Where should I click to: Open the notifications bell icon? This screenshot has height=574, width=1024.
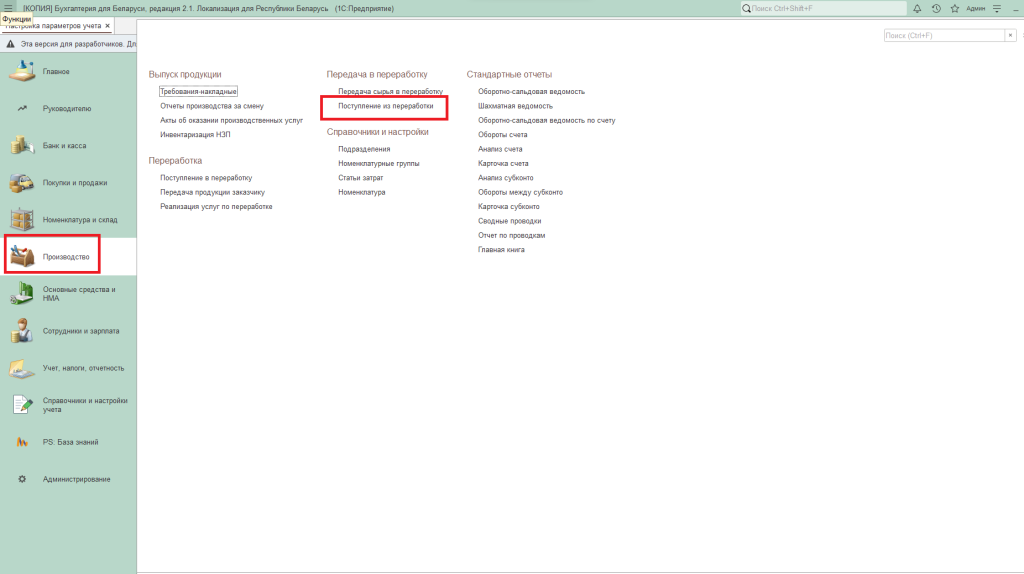(x=917, y=8)
